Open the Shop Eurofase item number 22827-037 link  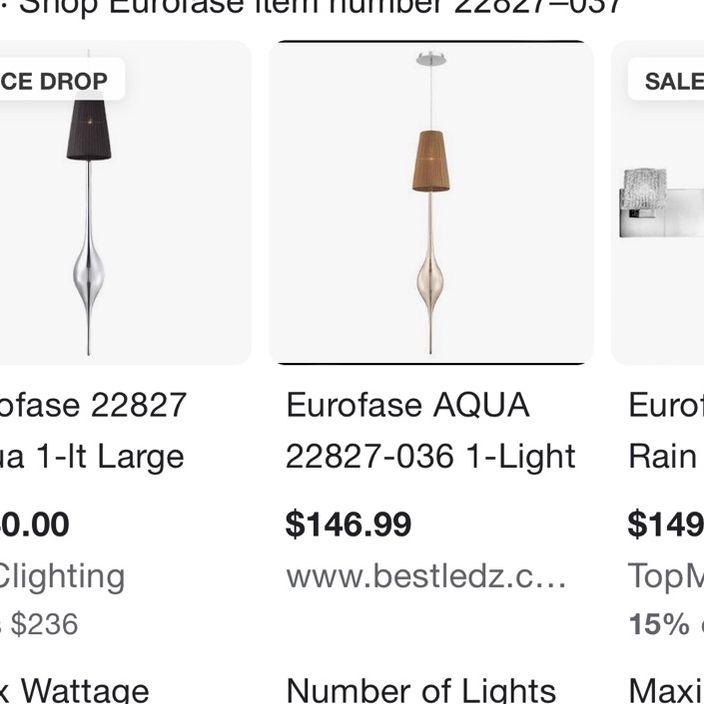pos(320,7)
